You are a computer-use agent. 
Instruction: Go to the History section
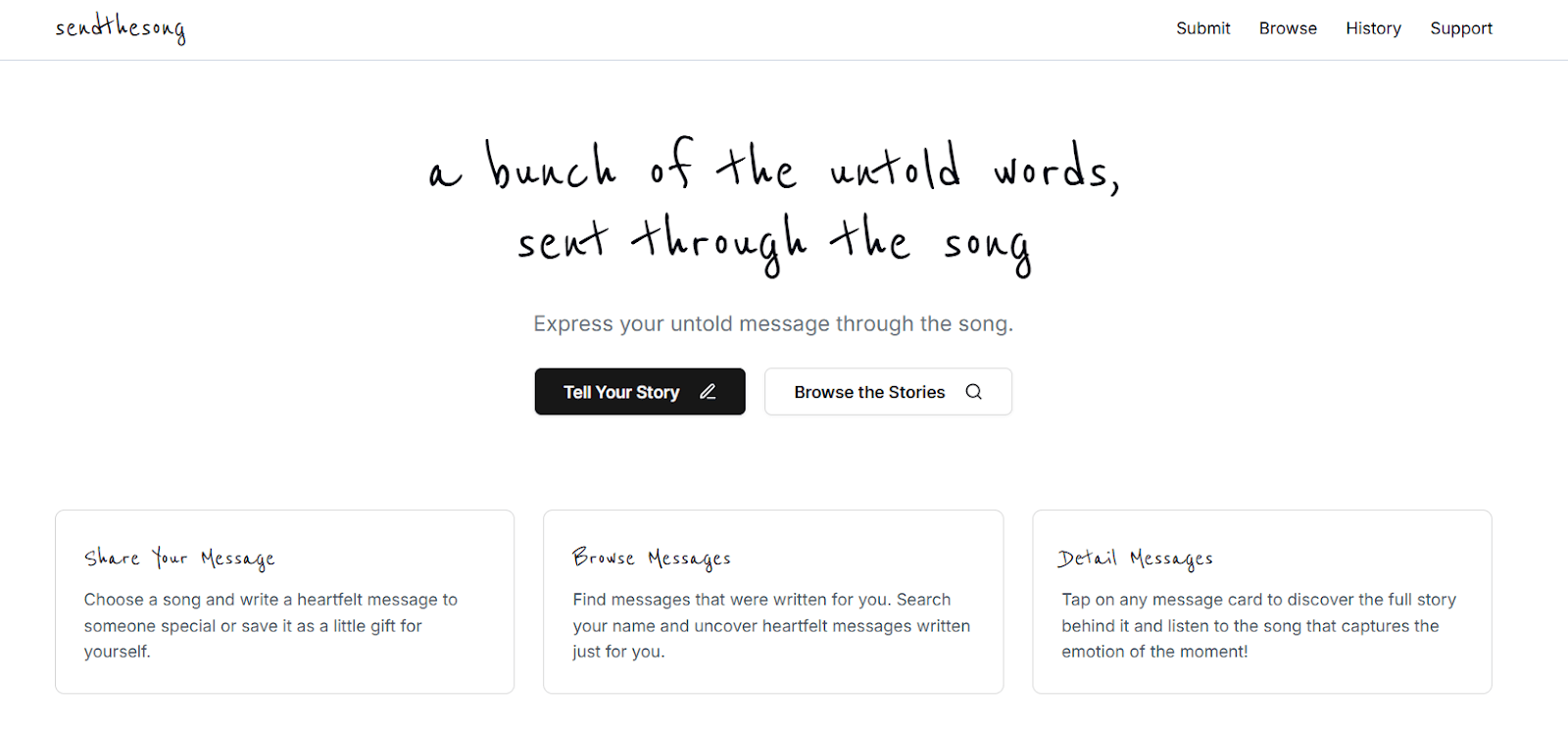click(x=1373, y=28)
